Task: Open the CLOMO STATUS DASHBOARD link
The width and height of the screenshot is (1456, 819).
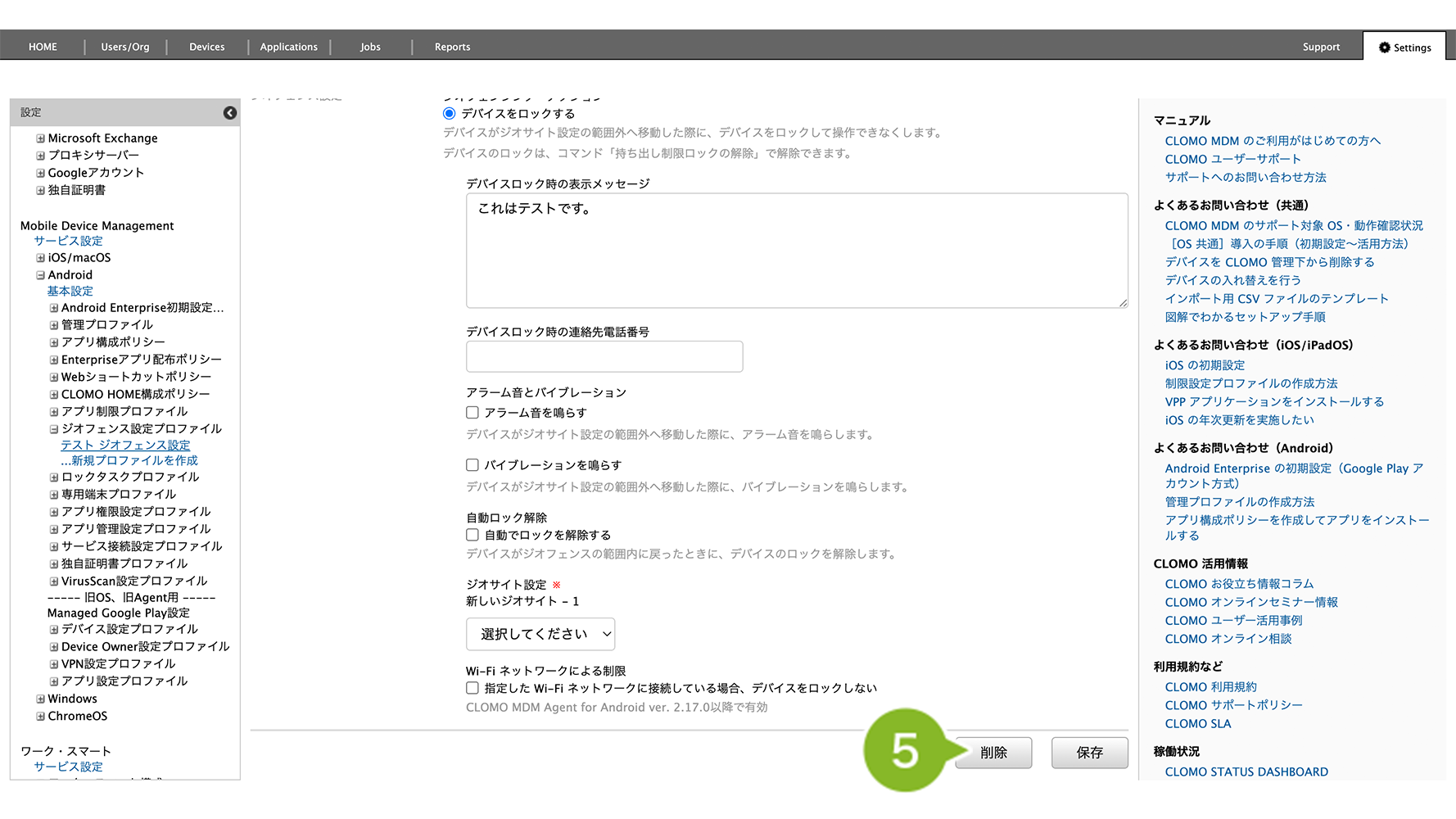Action: [1246, 771]
